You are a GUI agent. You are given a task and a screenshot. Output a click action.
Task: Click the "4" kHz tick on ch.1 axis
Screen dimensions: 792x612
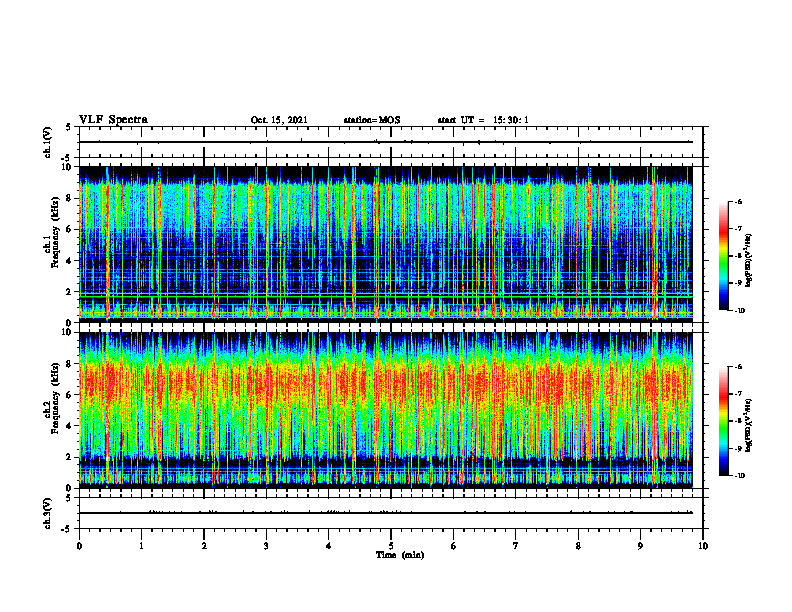tap(70, 261)
